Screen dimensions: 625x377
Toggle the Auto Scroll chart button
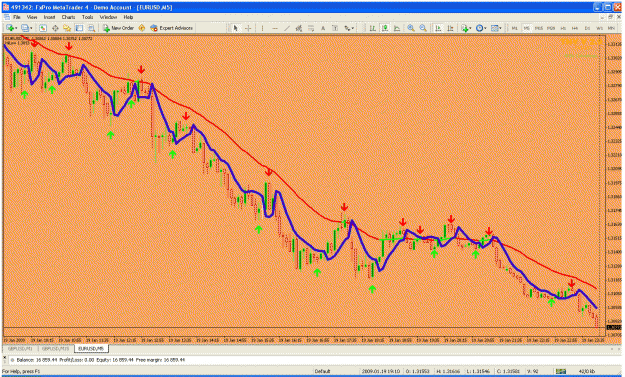(x=438, y=28)
